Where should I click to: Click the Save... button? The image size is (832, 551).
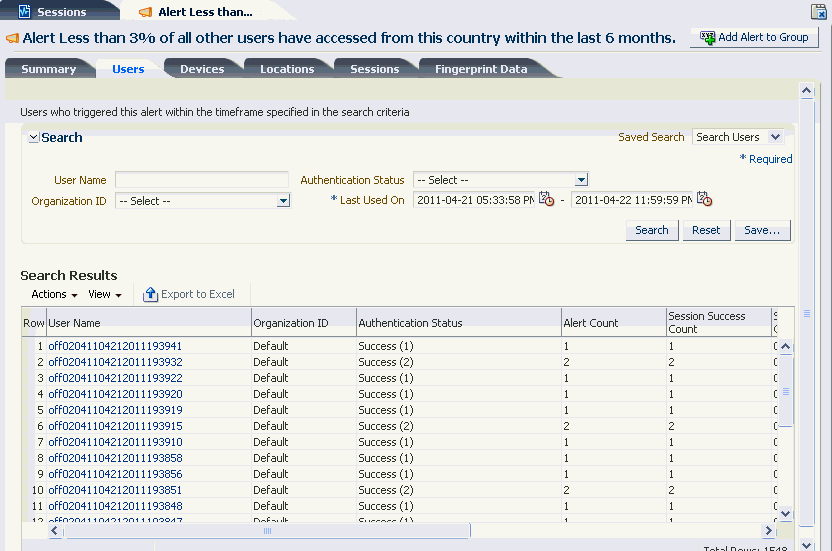coord(762,230)
